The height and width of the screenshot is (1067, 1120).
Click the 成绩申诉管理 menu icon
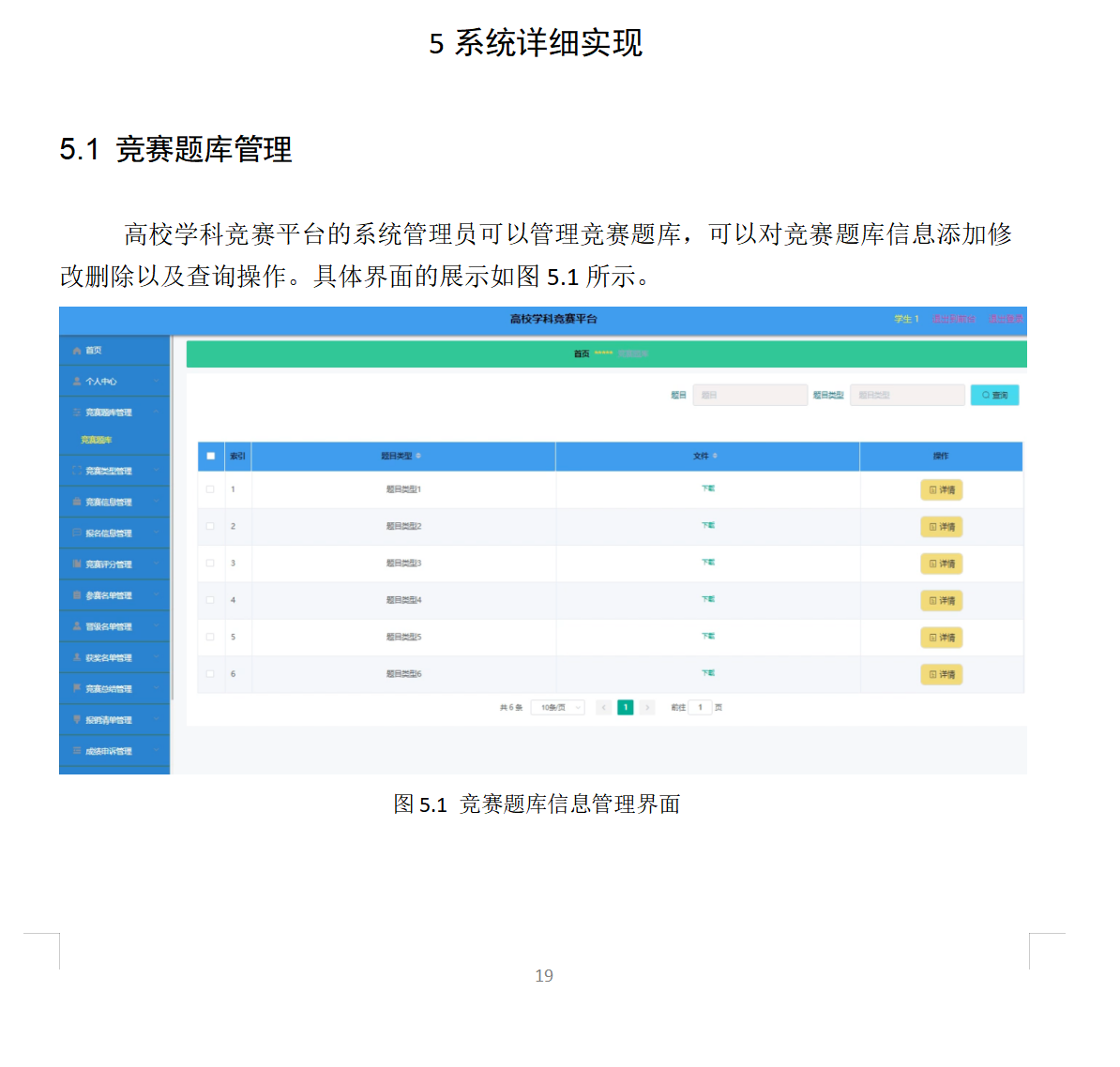coord(76,750)
